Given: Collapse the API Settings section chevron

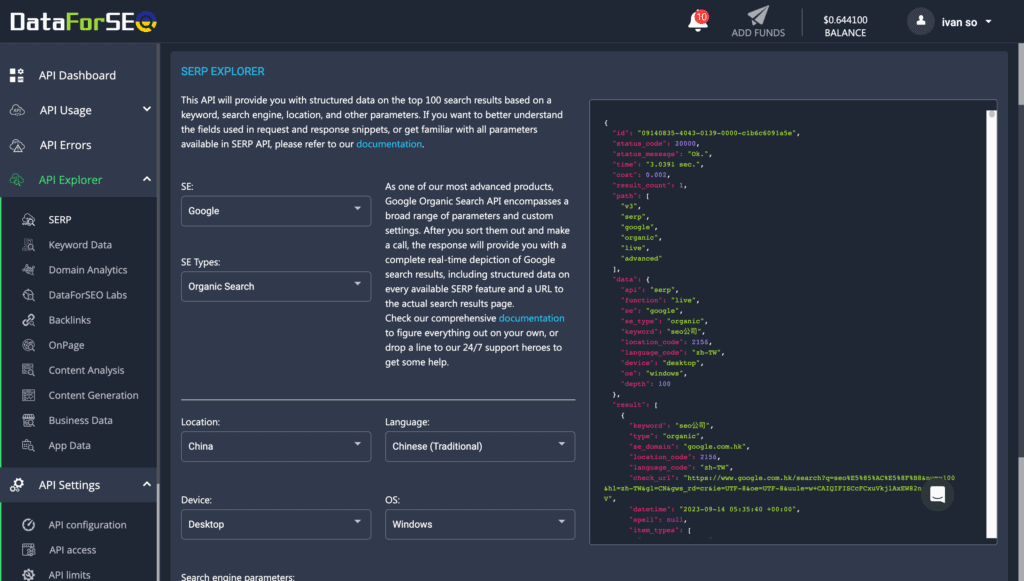Looking at the screenshot, I should pyautogui.click(x=146, y=484).
